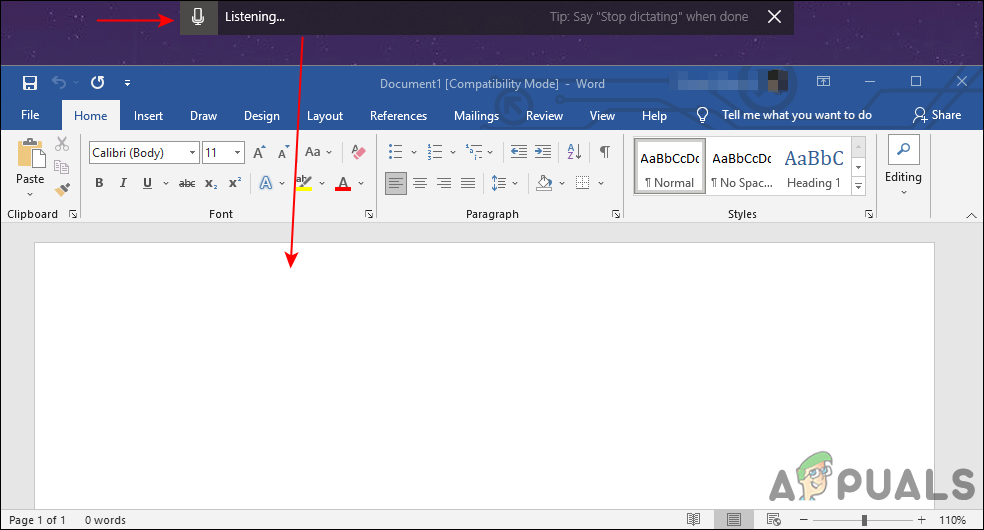The image size is (984, 530).
Task: Apply paragraph shading bucket
Action: click(x=545, y=183)
